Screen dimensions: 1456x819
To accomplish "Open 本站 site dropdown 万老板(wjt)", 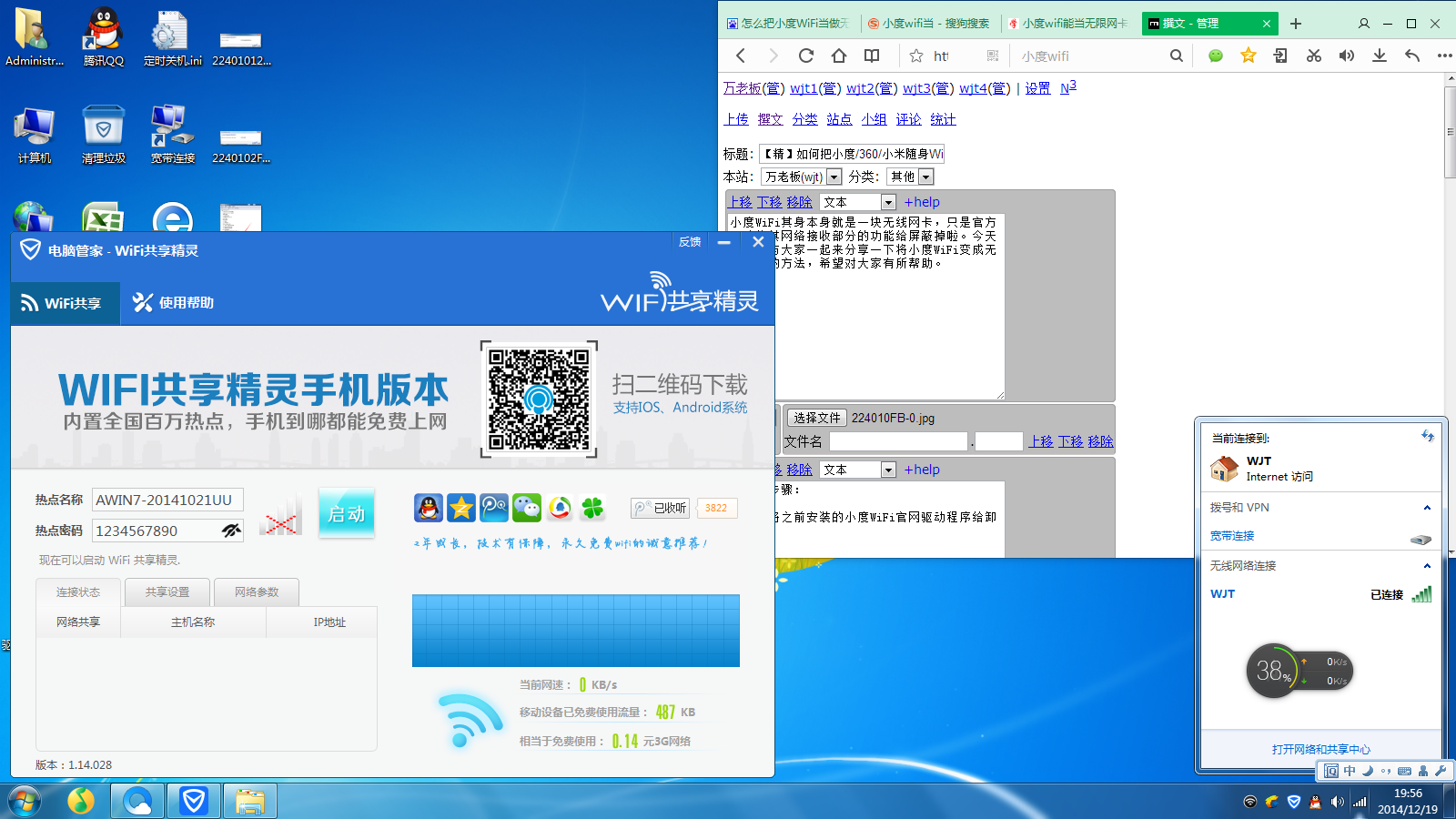I will point(802,177).
